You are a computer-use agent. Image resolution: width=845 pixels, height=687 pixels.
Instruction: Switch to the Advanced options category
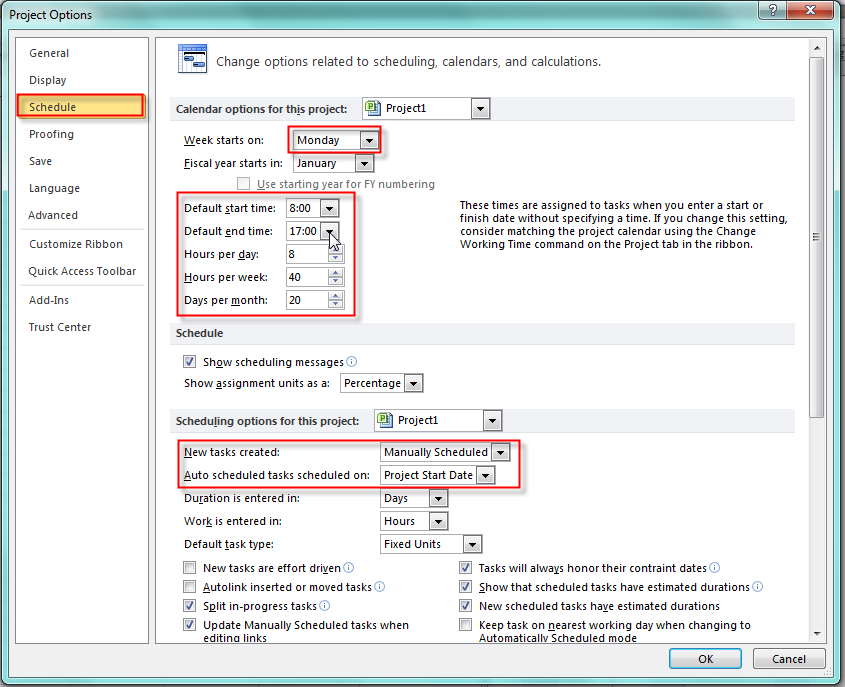(x=53, y=215)
